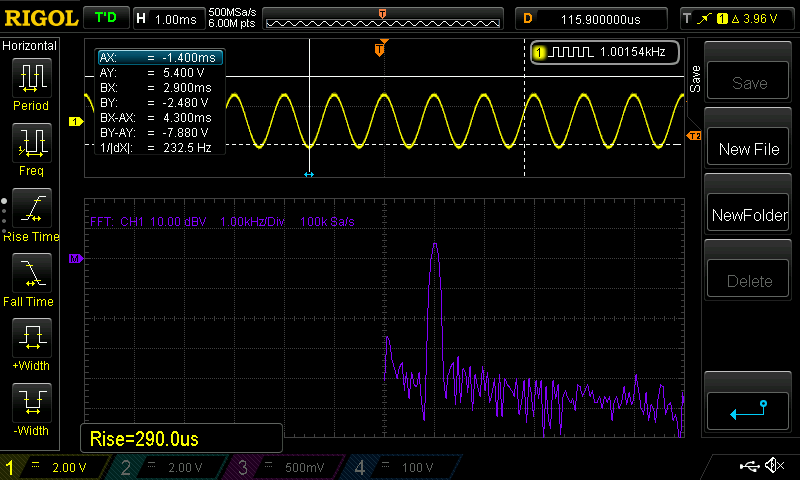This screenshot has width=800, height=480.
Task: Select the -Width measurement icon
Action: [x=31, y=403]
